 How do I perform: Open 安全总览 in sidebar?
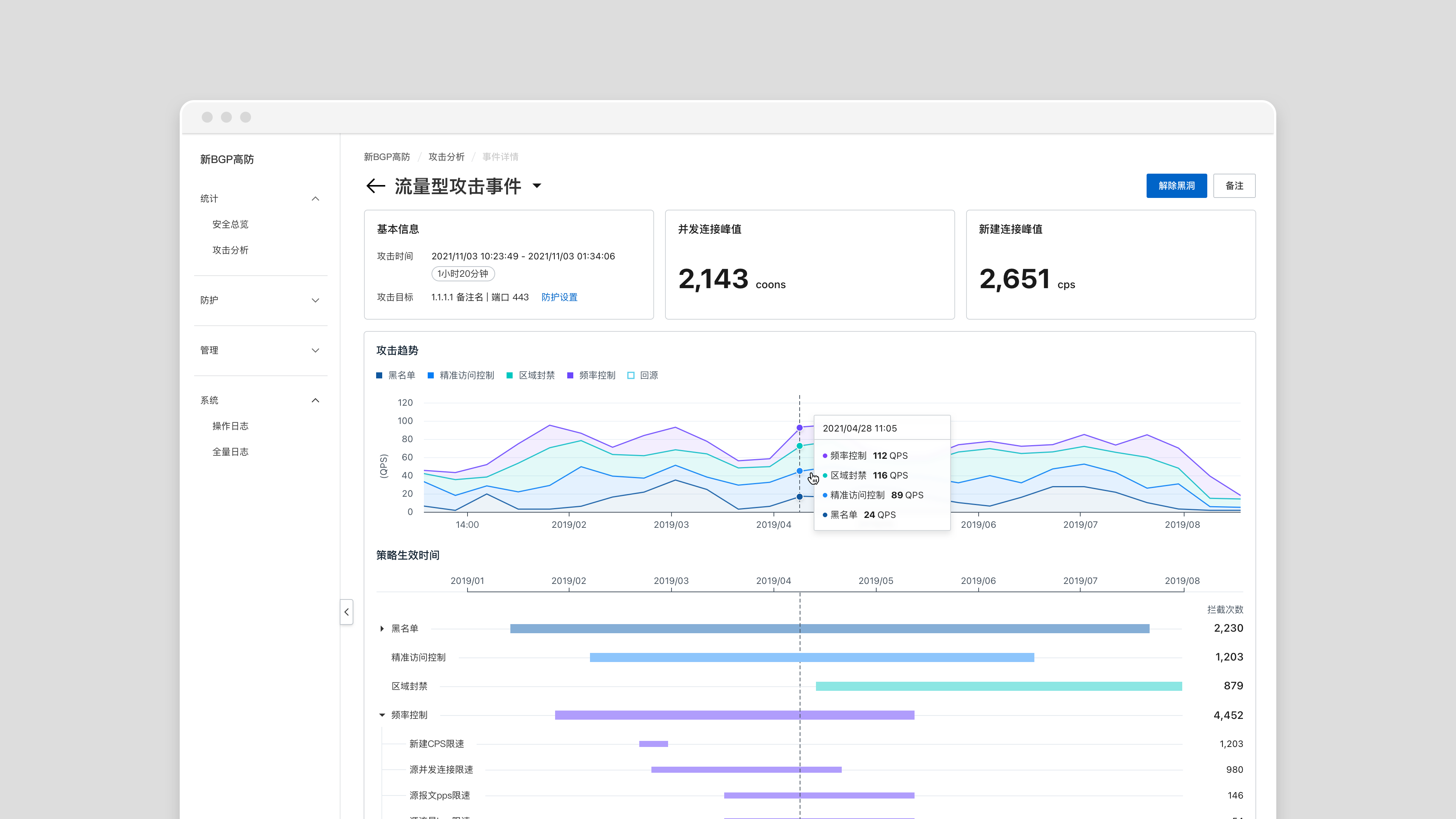click(x=230, y=224)
